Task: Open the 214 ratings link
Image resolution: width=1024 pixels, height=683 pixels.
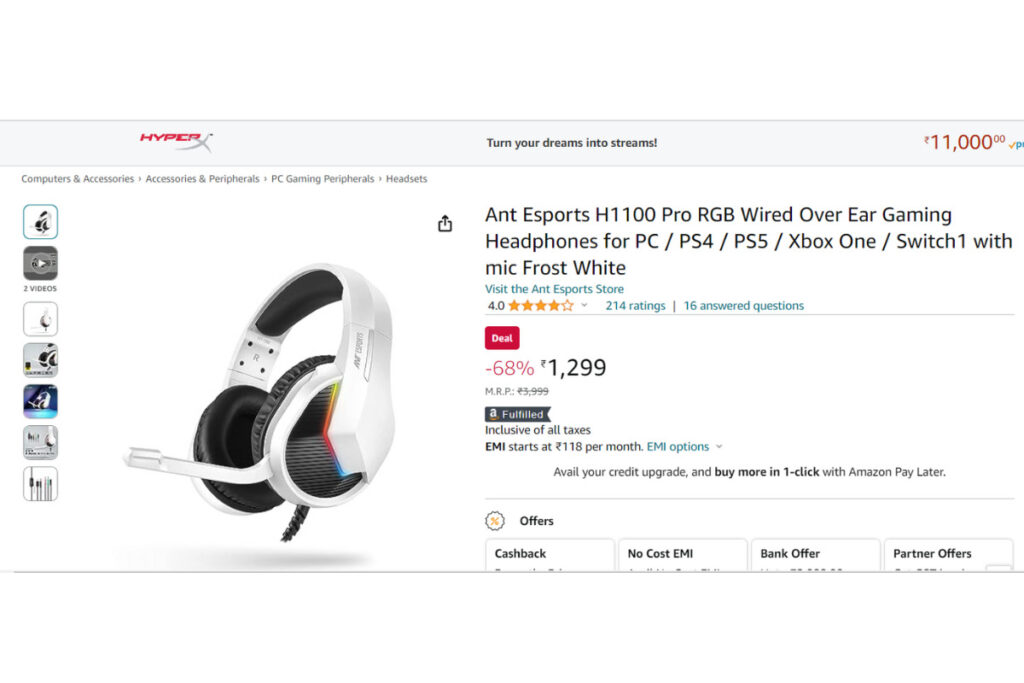Action: pyautogui.click(x=635, y=306)
